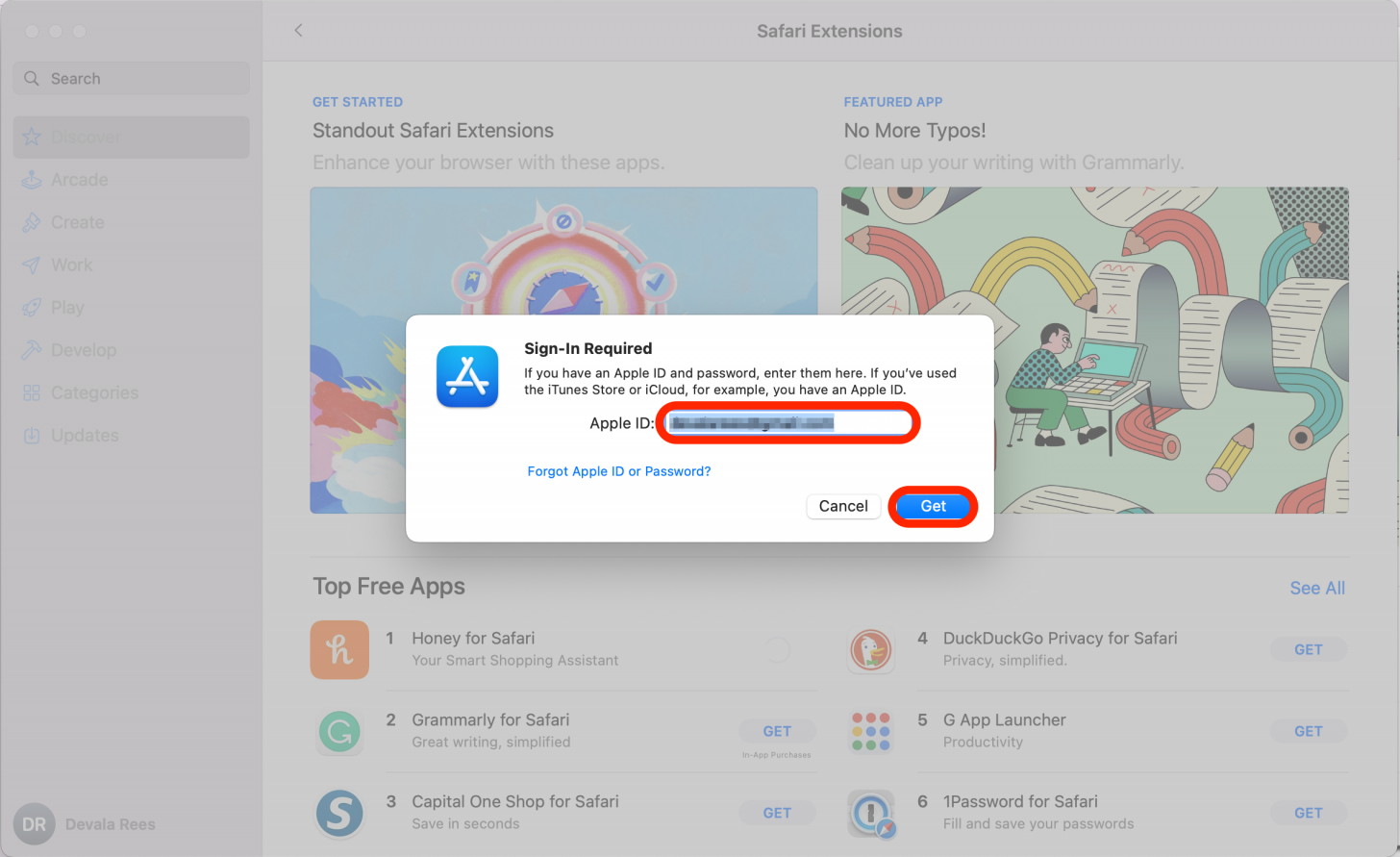Image resolution: width=1400 pixels, height=857 pixels.
Task: Click the Develop hammer icon
Action: 32,350
